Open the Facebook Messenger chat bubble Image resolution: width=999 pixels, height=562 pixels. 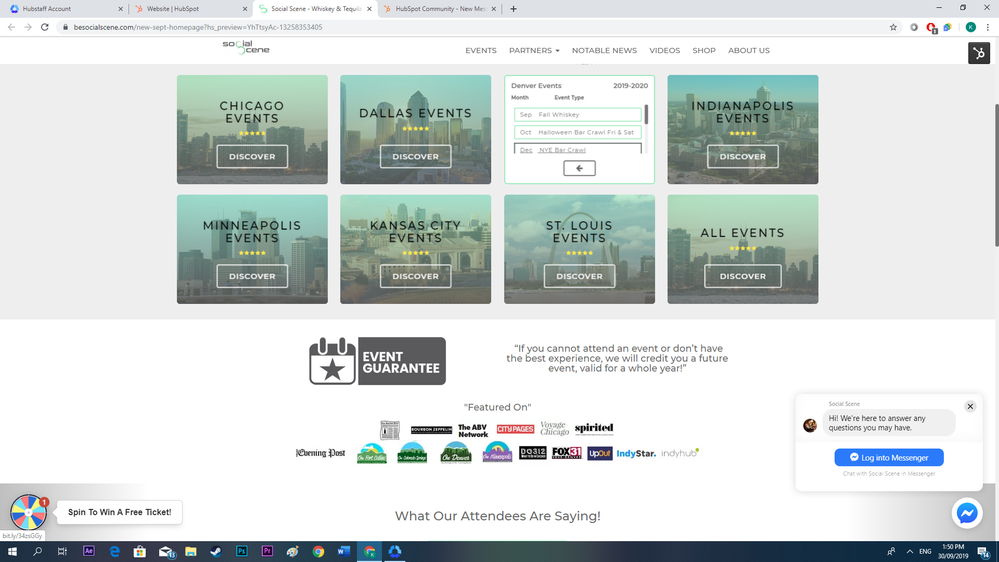pos(966,513)
